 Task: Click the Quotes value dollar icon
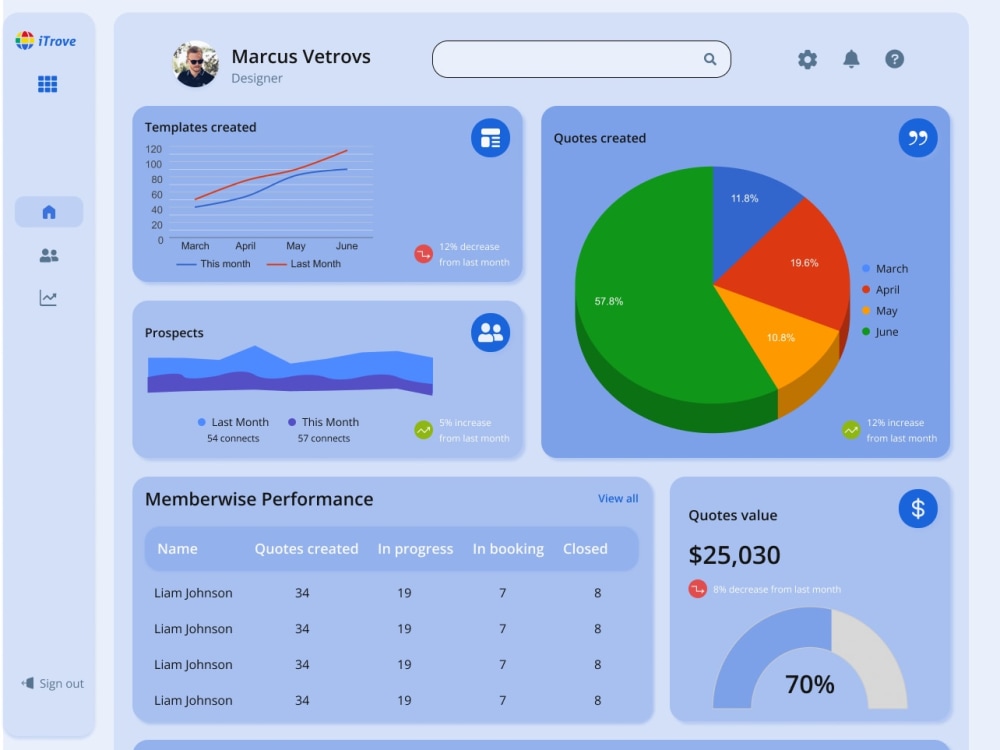[x=918, y=508]
